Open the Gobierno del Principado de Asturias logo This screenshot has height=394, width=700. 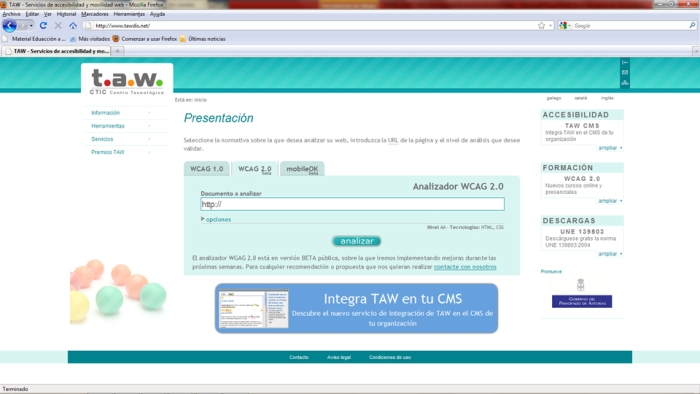tap(582, 293)
